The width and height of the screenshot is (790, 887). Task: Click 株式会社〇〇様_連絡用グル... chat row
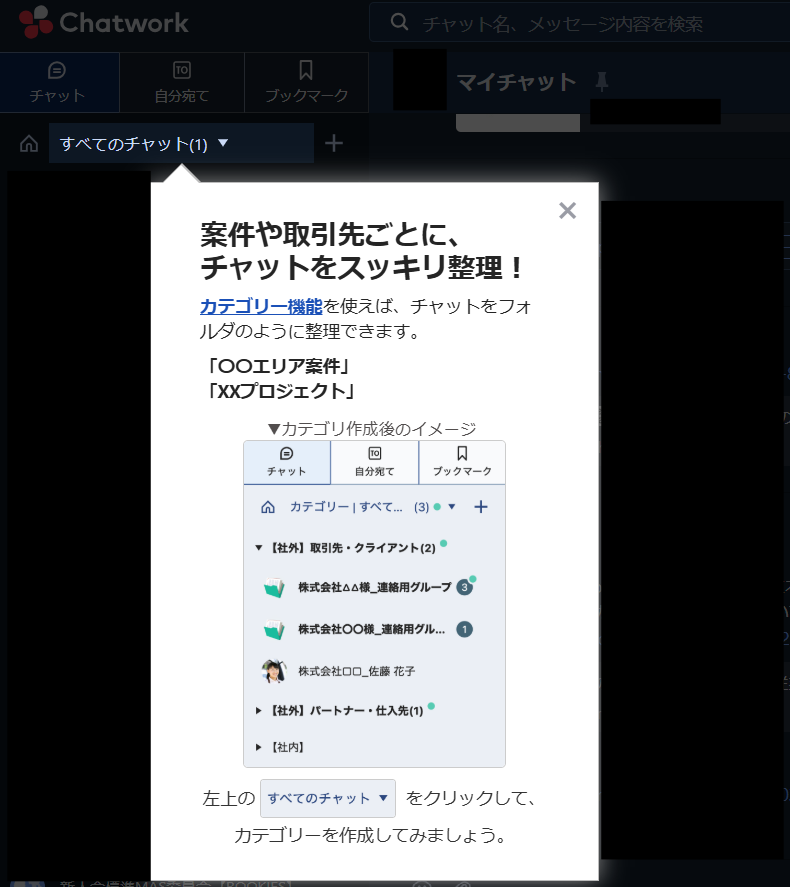pyautogui.click(x=374, y=629)
